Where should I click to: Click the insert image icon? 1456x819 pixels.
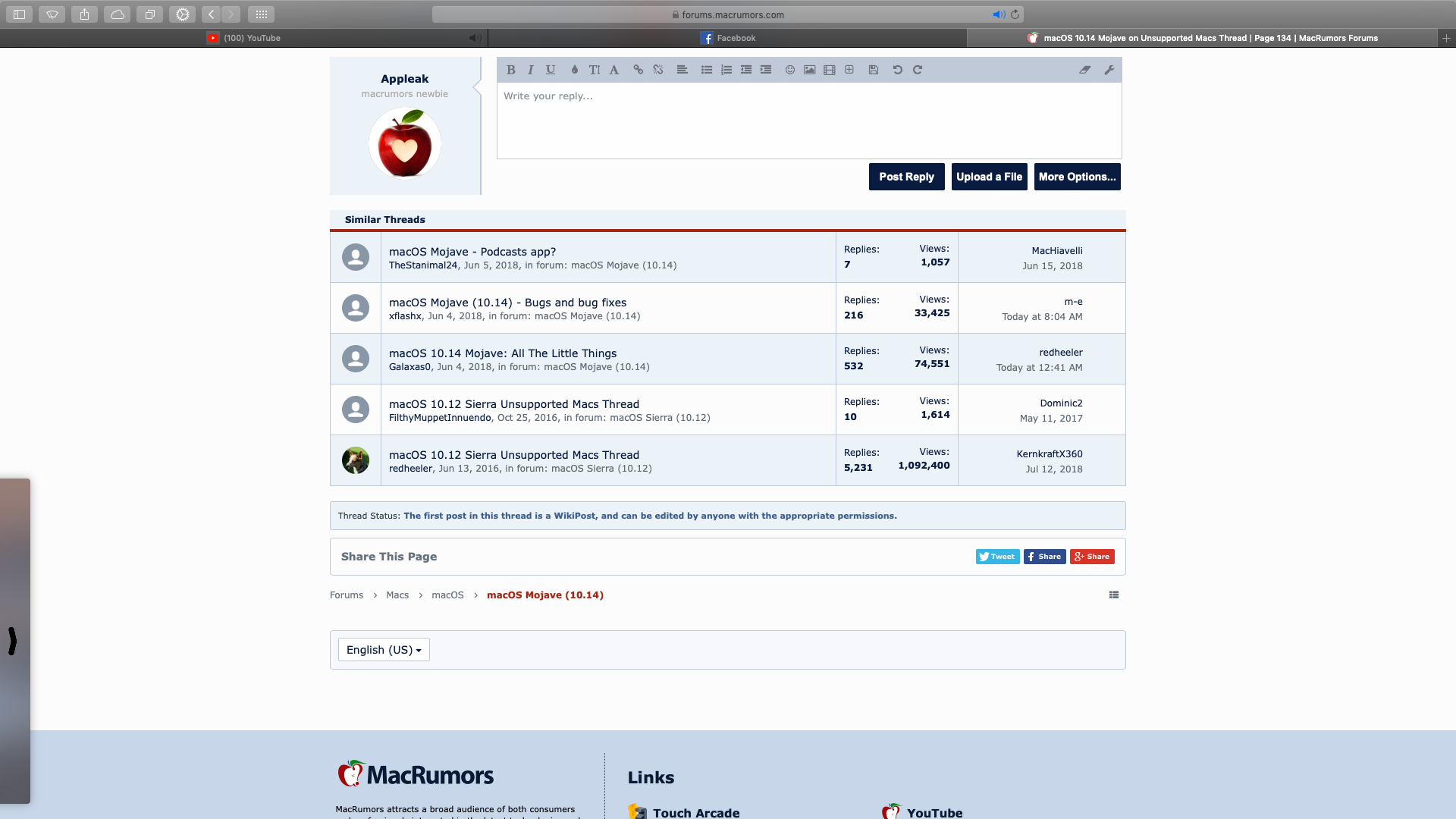pyautogui.click(x=810, y=70)
